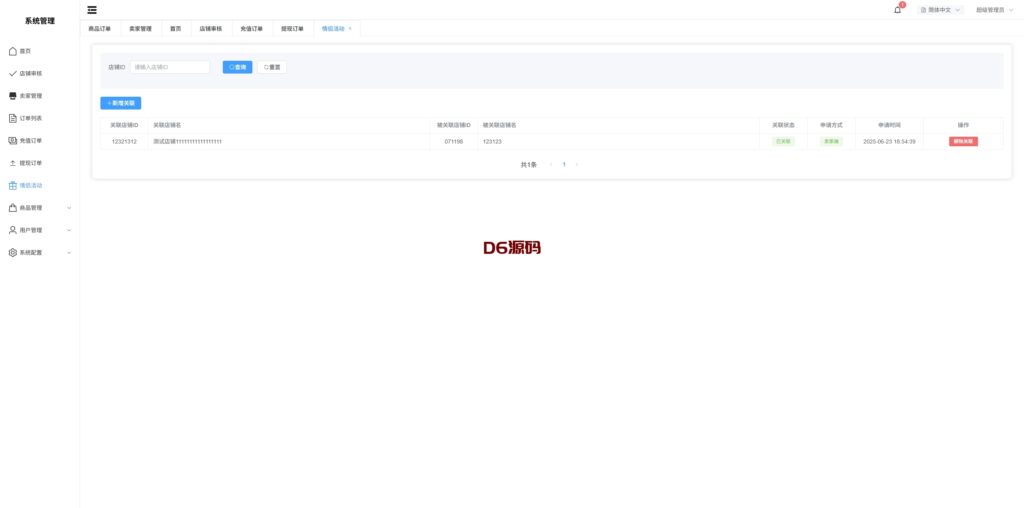Focus the 店铺ID input field
Viewport: 1024px width, 508px height.
170,67
